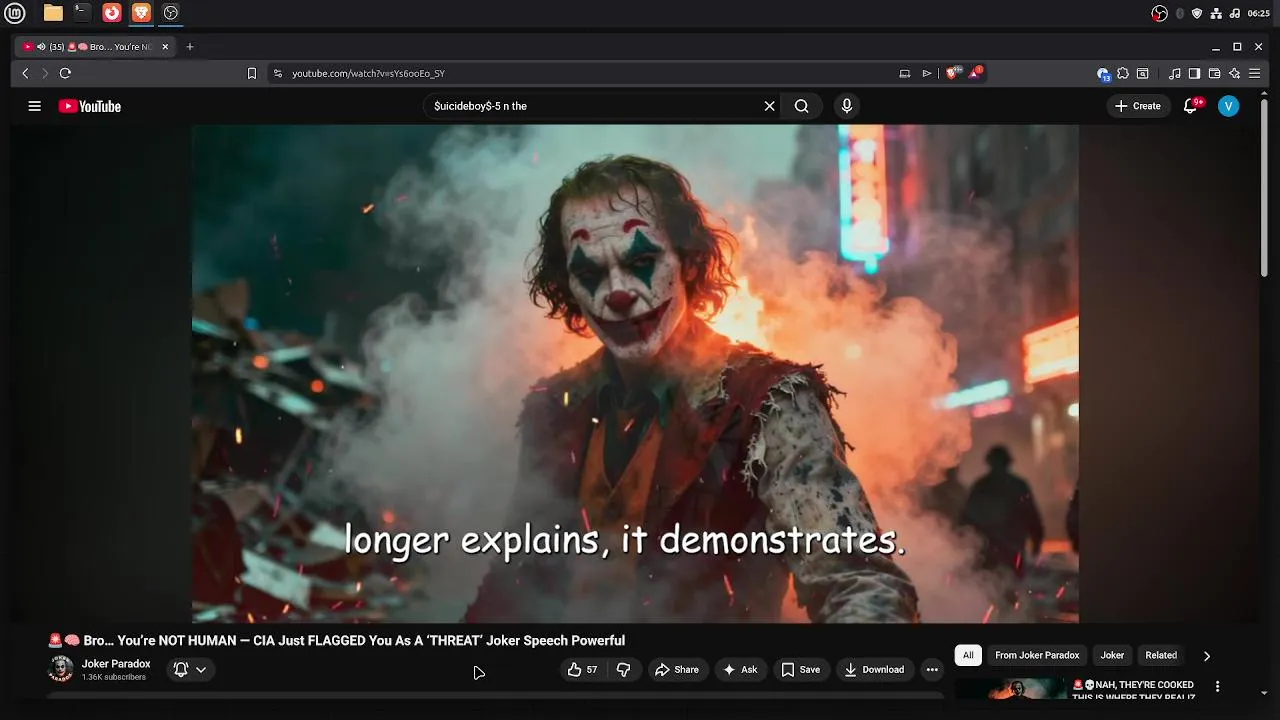The image size is (1280, 720).
Task: Open Leo AI assistant sparkle icon
Action: click(x=1234, y=73)
